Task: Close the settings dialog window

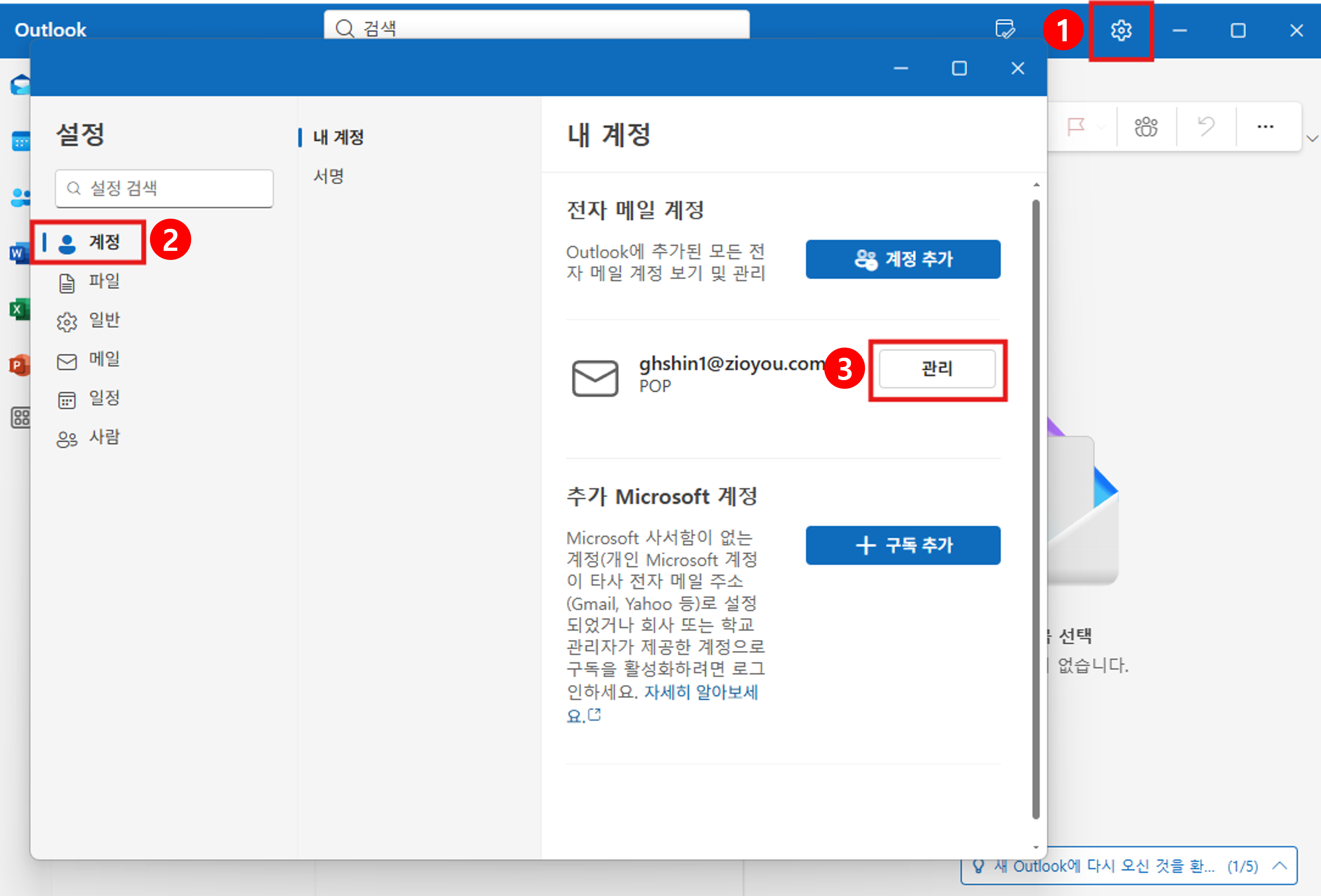Action: (1018, 68)
